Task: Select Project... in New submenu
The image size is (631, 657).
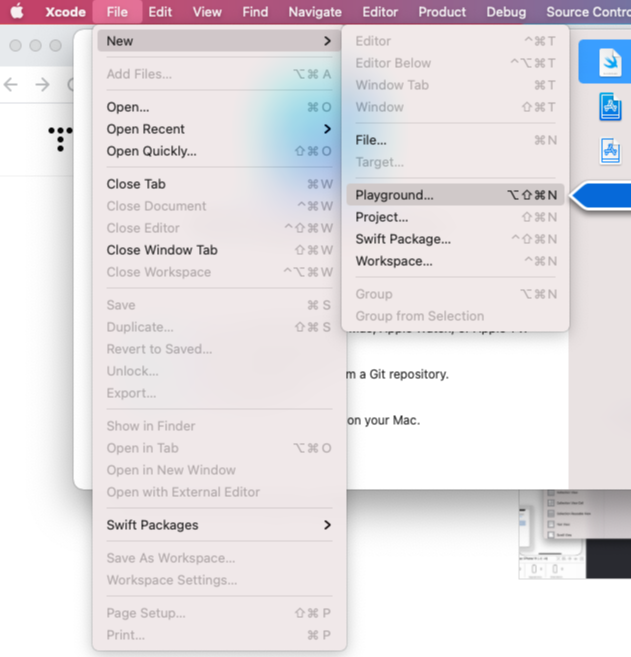Action: (x=455, y=217)
